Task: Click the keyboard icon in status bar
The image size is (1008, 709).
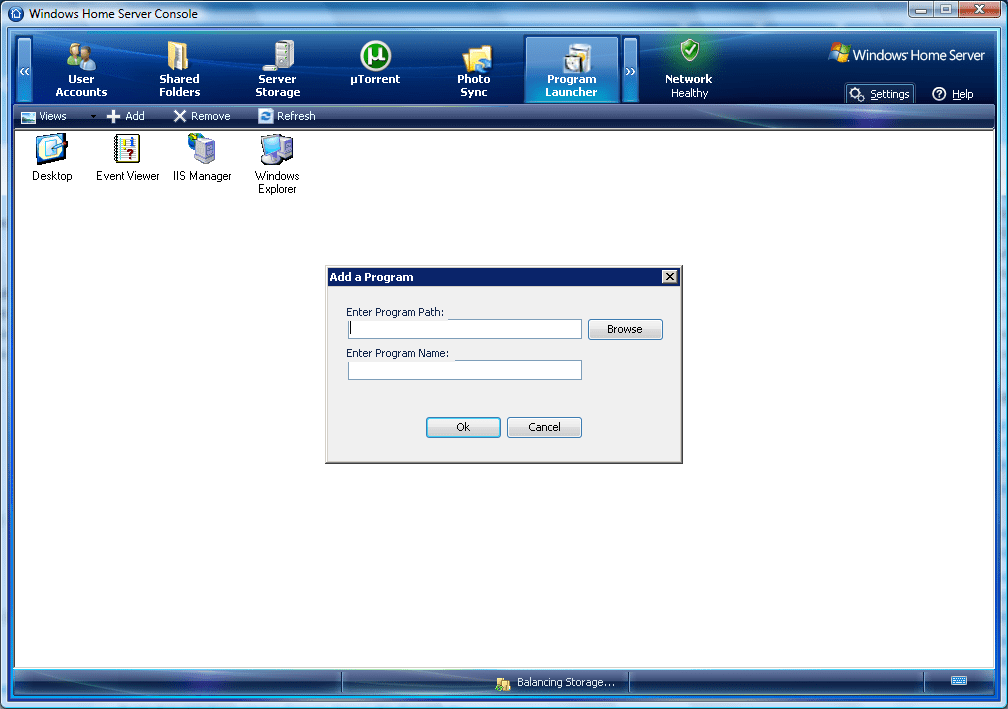Action: [x=958, y=680]
